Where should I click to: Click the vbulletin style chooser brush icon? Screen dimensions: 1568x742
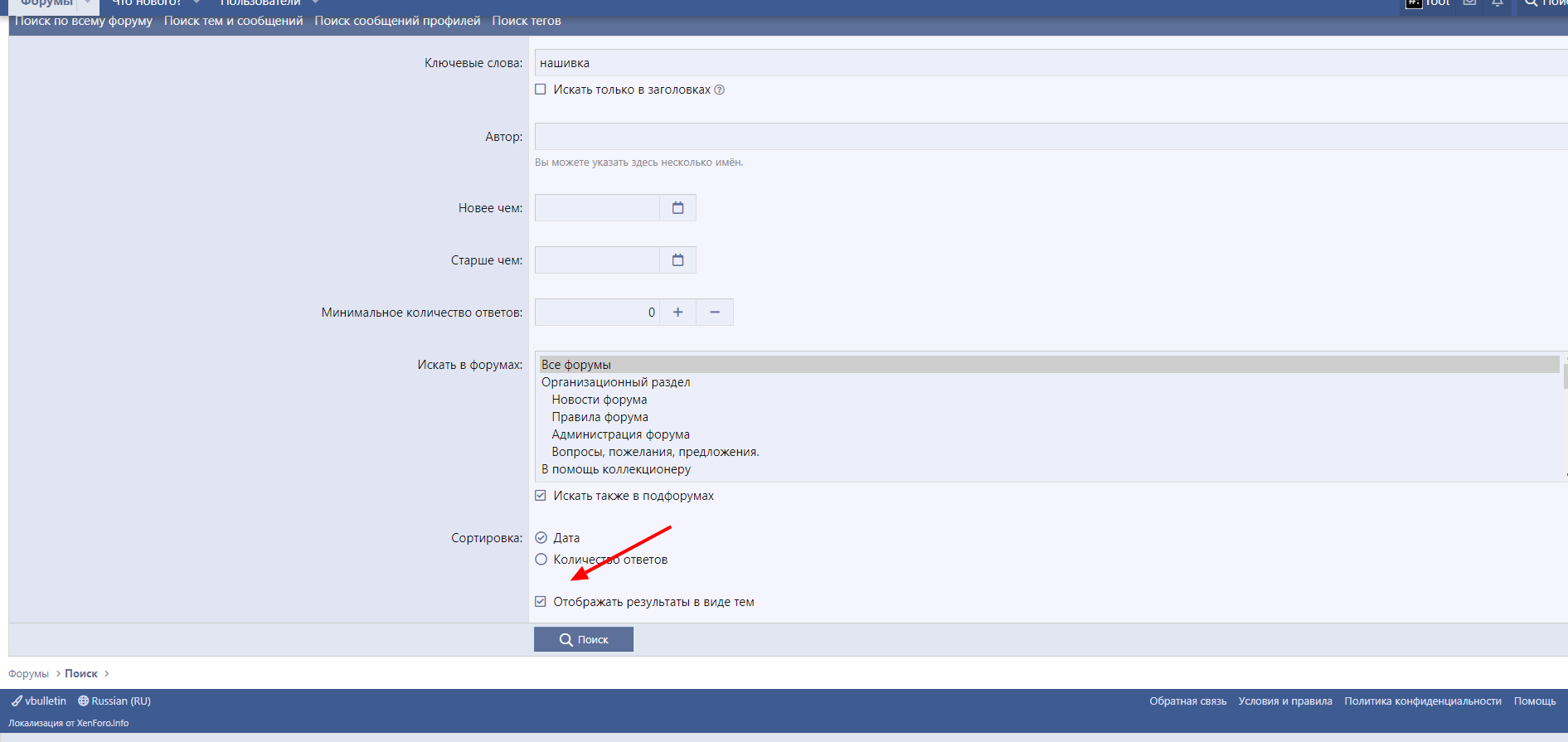point(17,701)
